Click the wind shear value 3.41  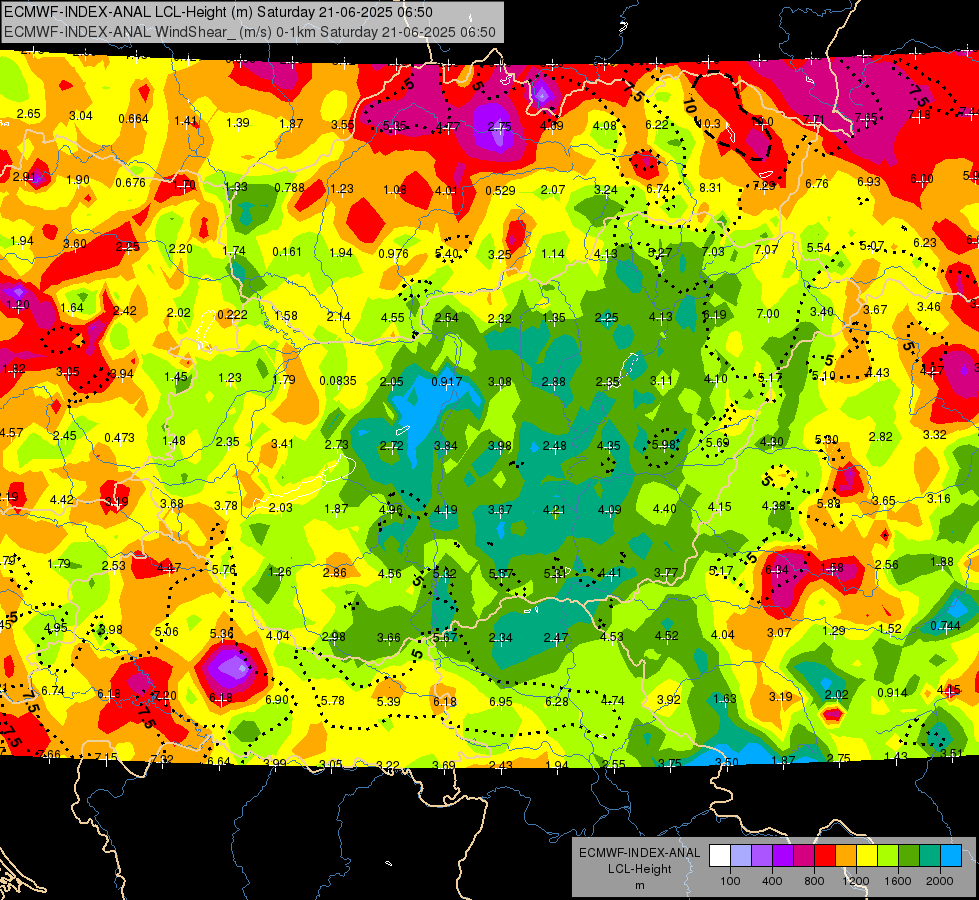point(282,443)
